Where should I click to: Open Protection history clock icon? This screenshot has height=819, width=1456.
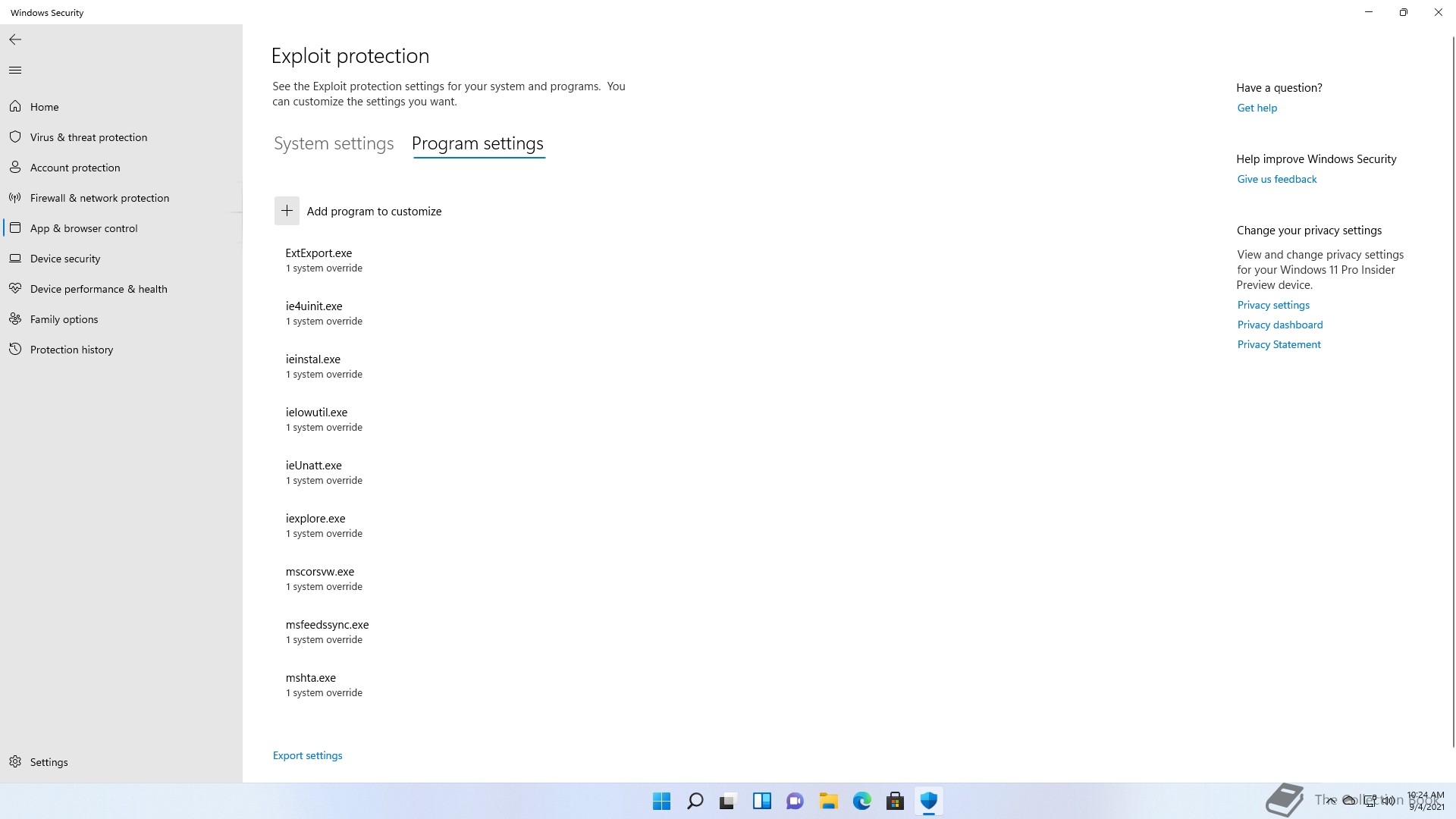pyautogui.click(x=15, y=350)
